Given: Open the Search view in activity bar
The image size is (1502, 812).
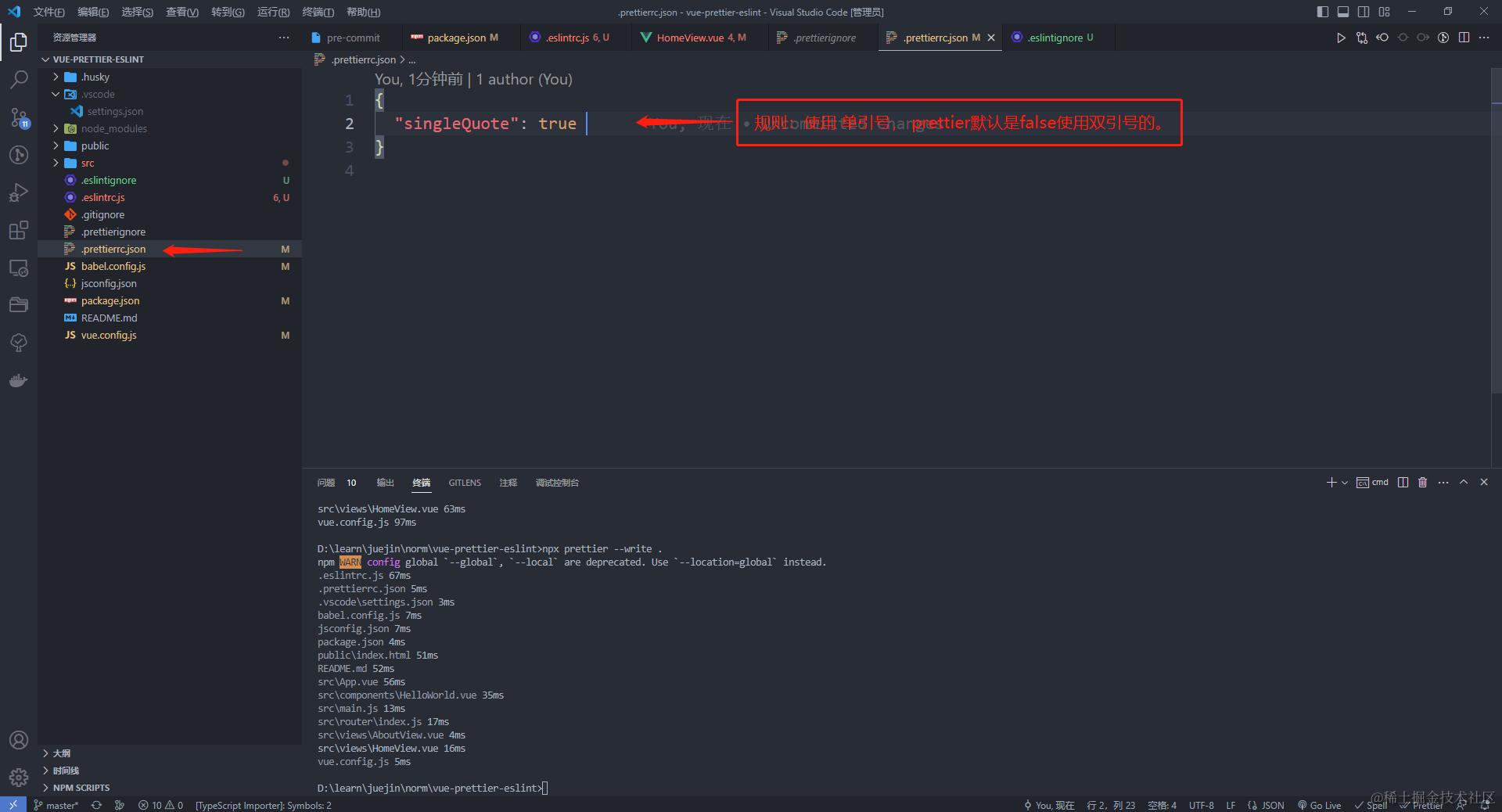Looking at the screenshot, I should click(x=19, y=79).
